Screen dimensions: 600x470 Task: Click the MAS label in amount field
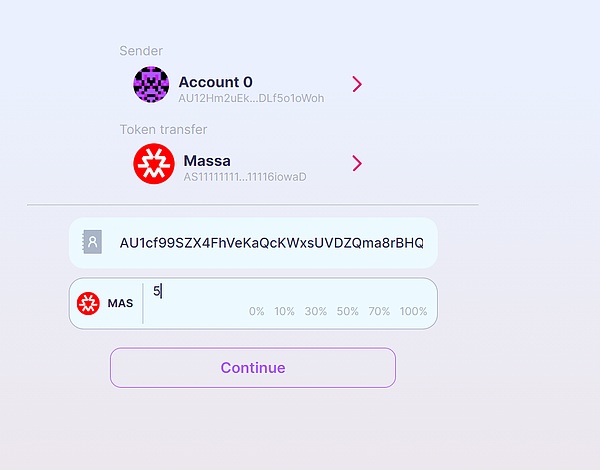pos(120,303)
